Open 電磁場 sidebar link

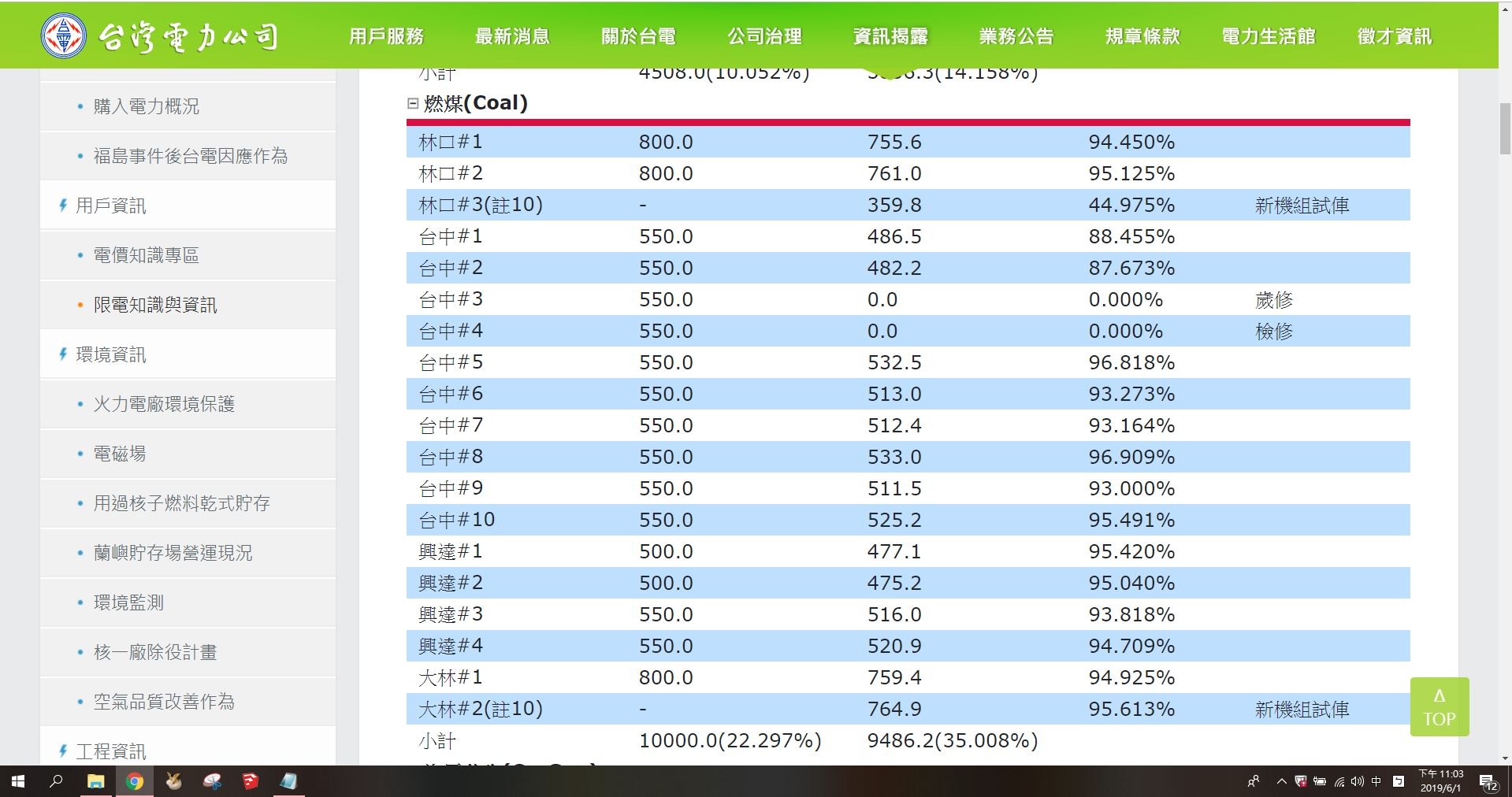tap(120, 454)
